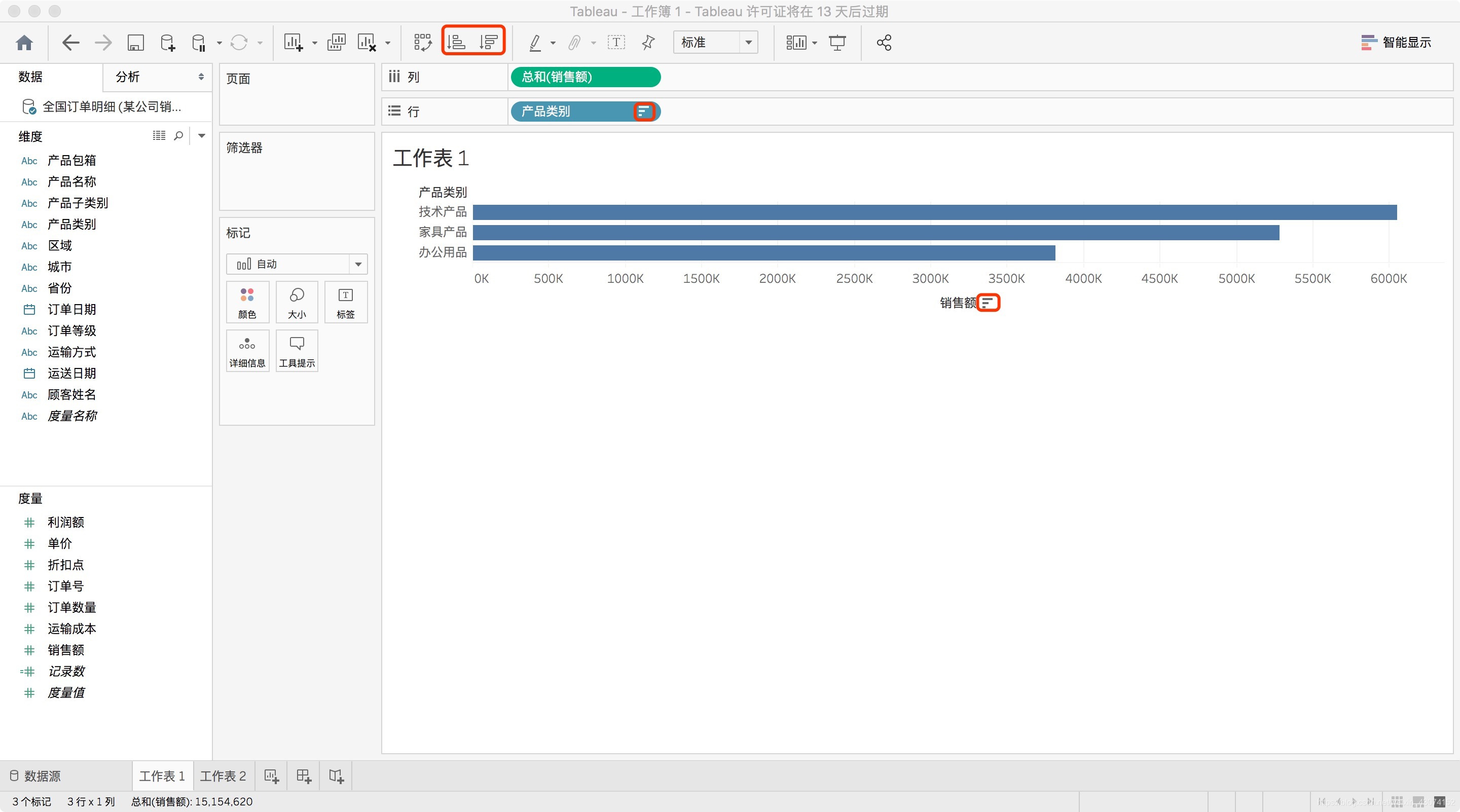Switch to the 数据 pane tab
The image size is (1460, 812).
tap(30, 77)
